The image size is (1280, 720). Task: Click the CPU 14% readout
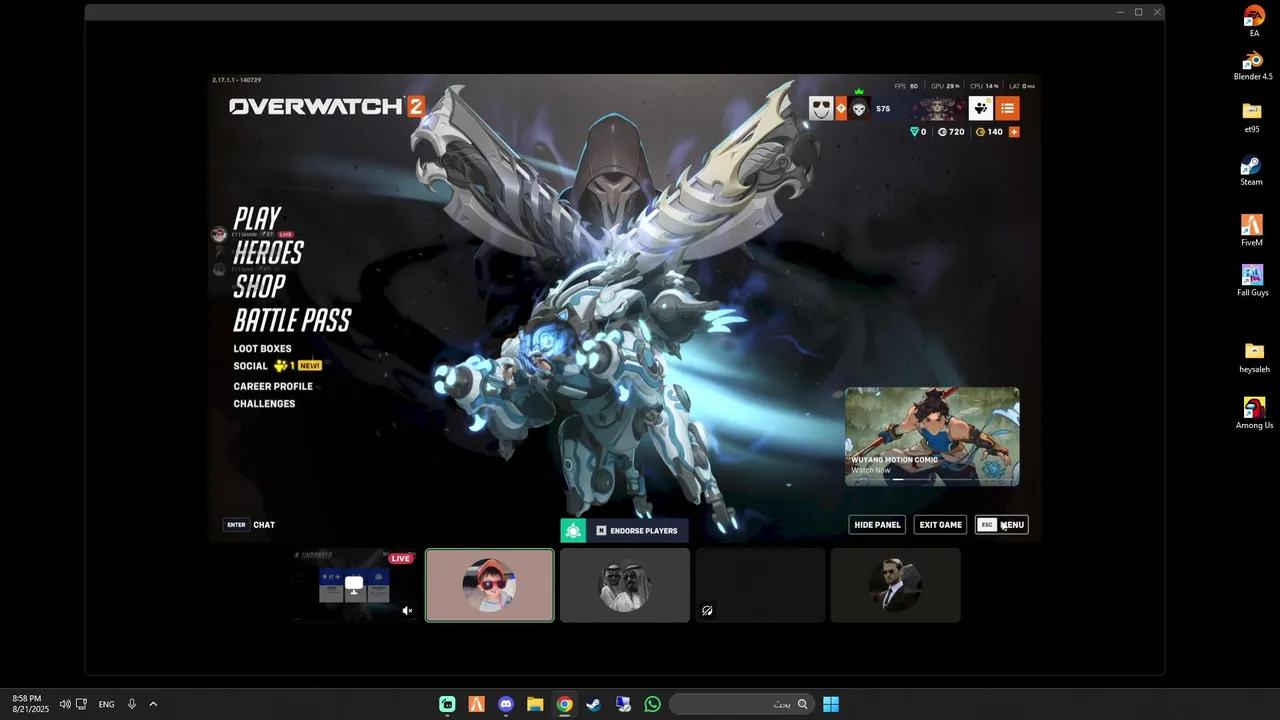pos(984,86)
